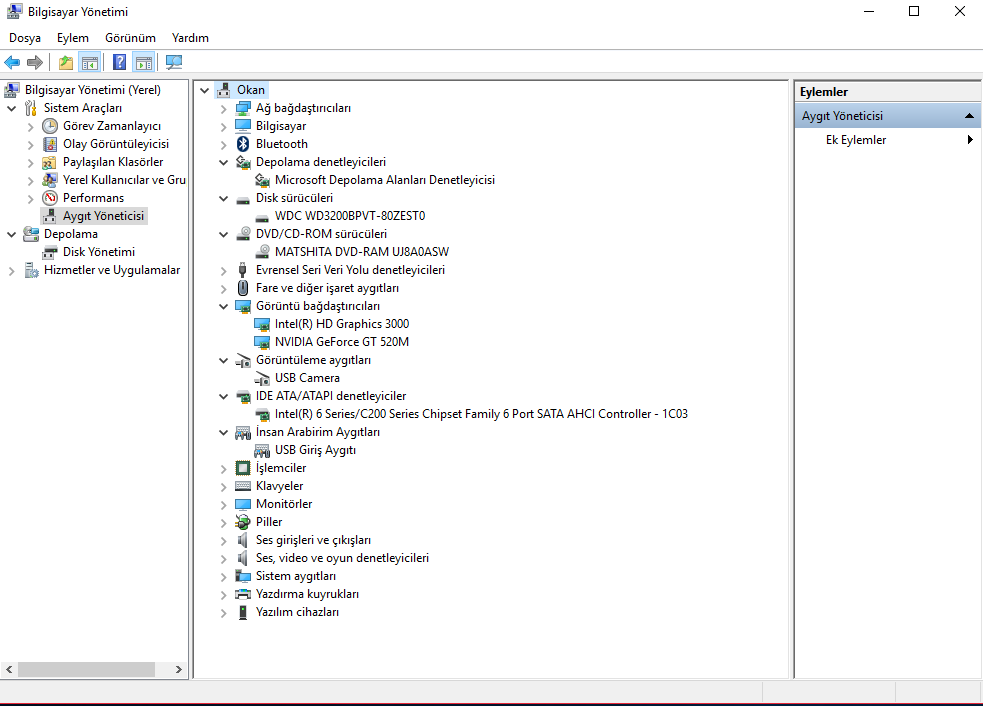This screenshot has width=983, height=706.
Task: Expand the Hizmetler ve Uygulamalar node
Action: [12, 271]
